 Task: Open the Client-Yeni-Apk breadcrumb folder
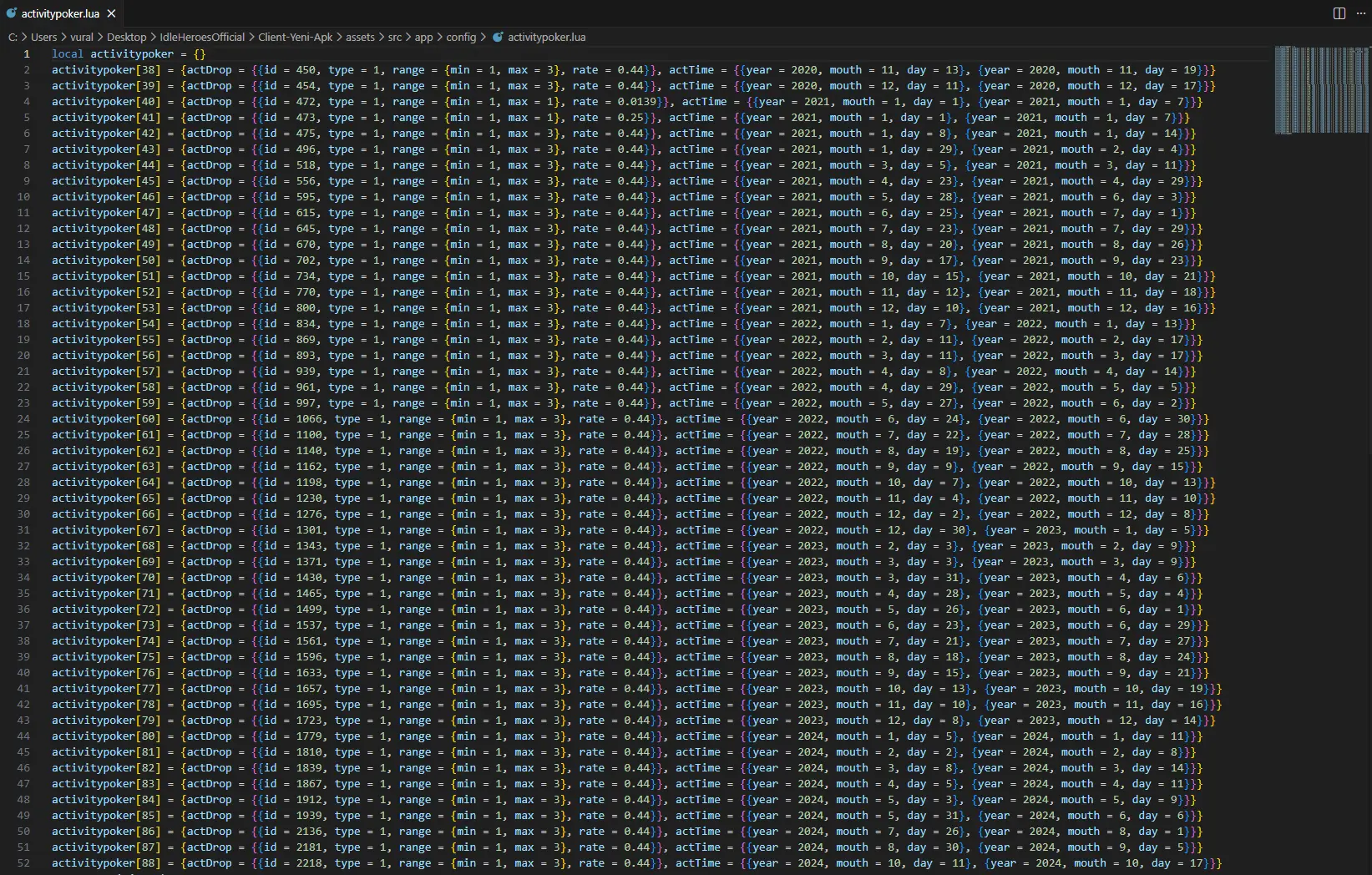point(296,37)
